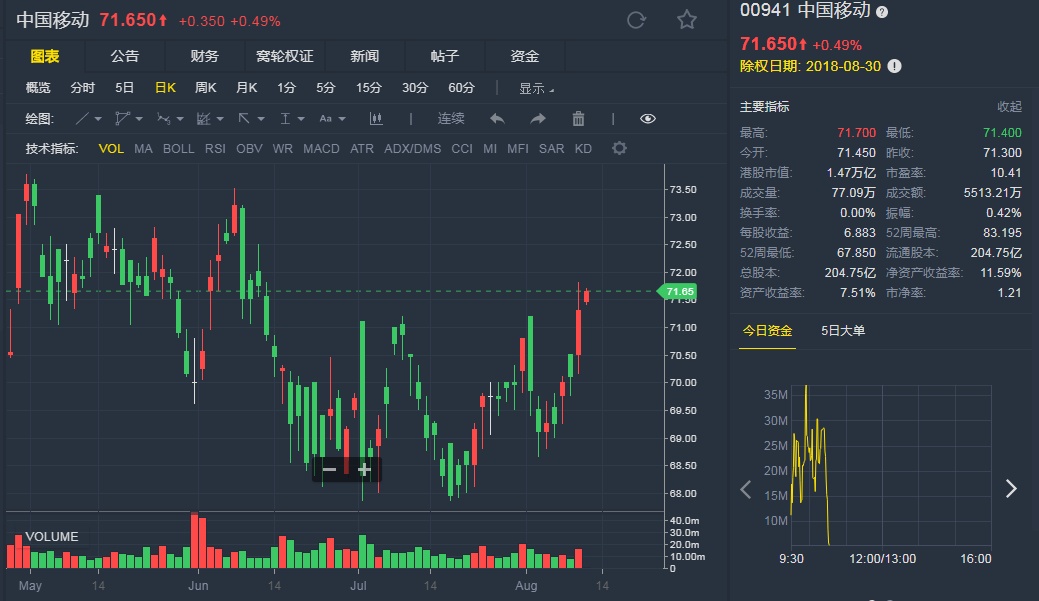Select the 图表 chart tab
Viewport: 1039px width, 601px height.
point(45,56)
